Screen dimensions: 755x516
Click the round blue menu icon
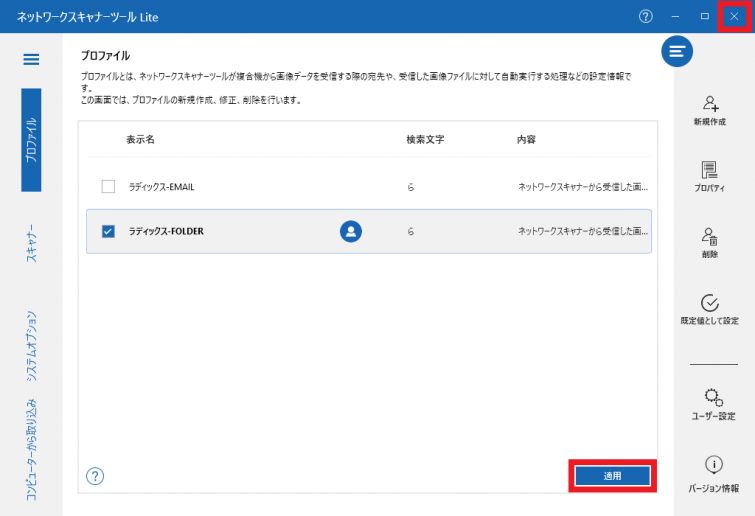tap(677, 51)
